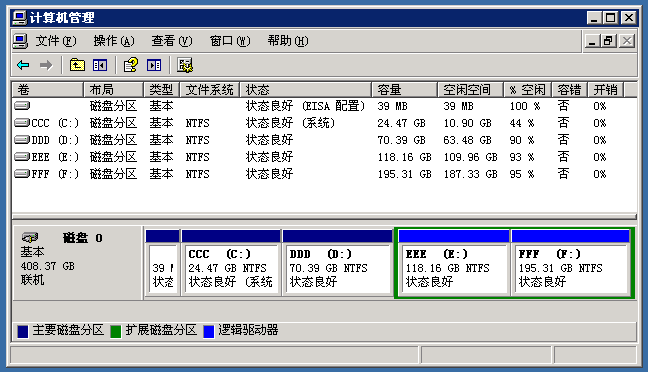Select the EEE (E:) logical drive block
This screenshot has width=648, height=372.
click(x=453, y=262)
